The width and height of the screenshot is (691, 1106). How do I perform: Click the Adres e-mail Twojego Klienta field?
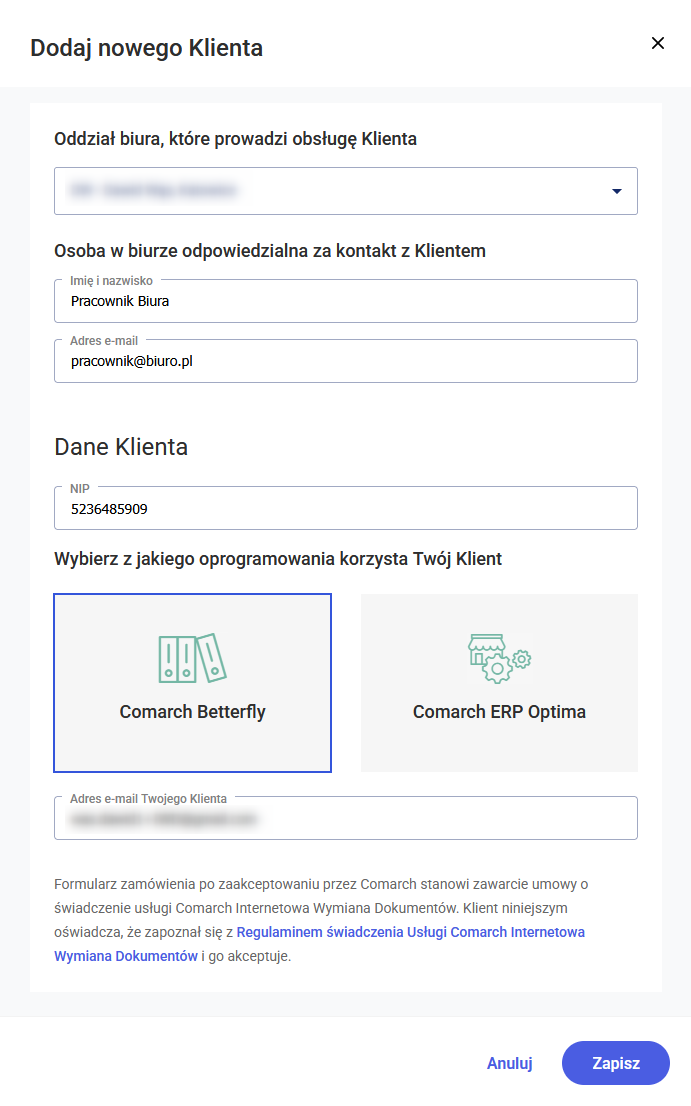click(345, 819)
